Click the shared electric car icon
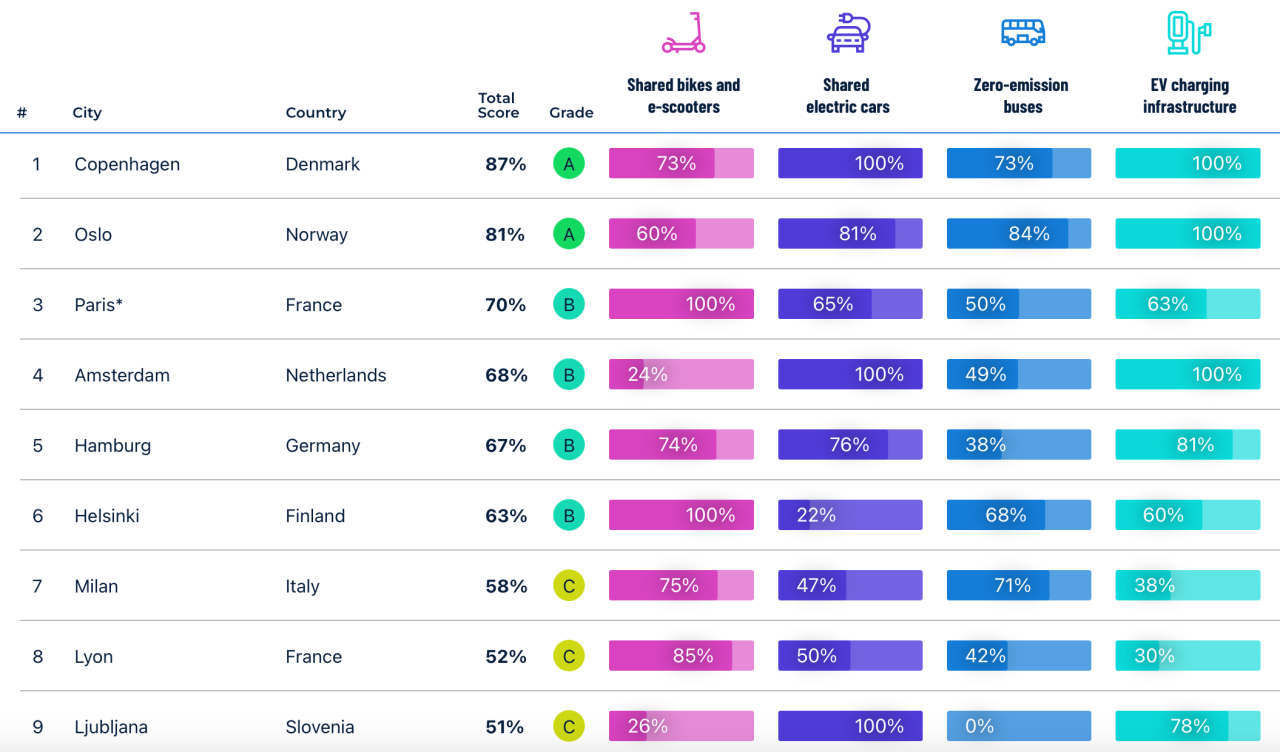 point(848,33)
